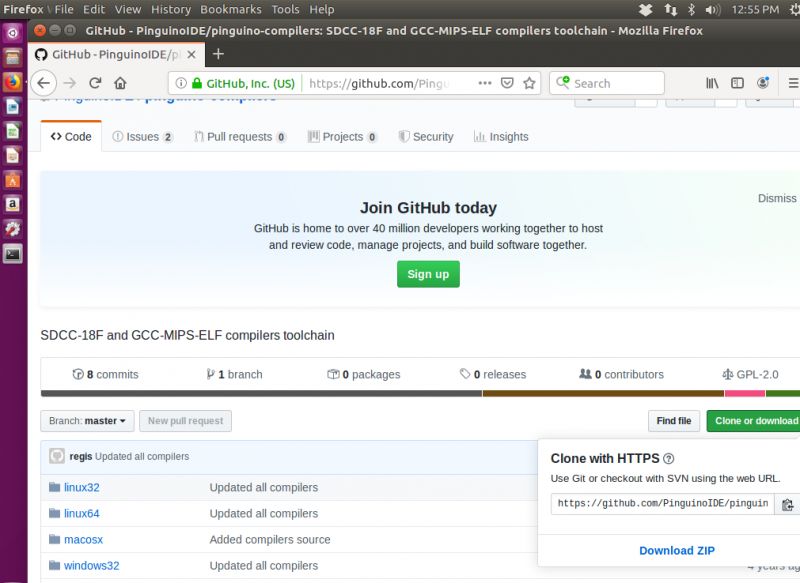The image size is (800, 583).
Task: Open Ubuntu dash search in launcher
Action: [12, 34]
